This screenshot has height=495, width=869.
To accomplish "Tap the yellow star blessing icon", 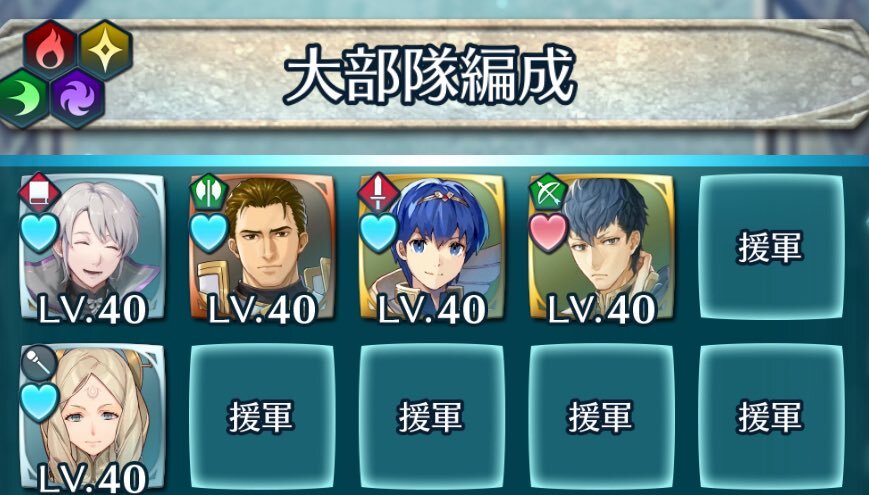I will point(105,49).
